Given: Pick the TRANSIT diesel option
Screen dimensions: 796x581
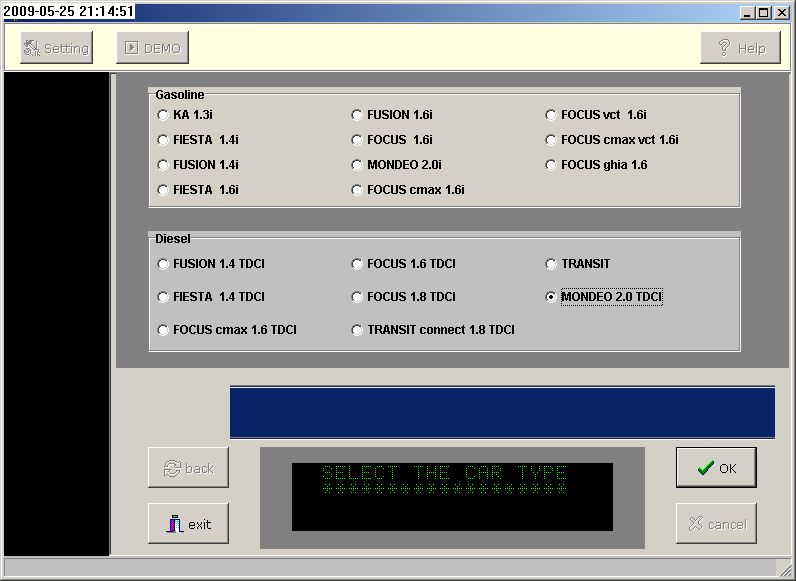Looking at the screenshot, I should click(x=552, y=264).
